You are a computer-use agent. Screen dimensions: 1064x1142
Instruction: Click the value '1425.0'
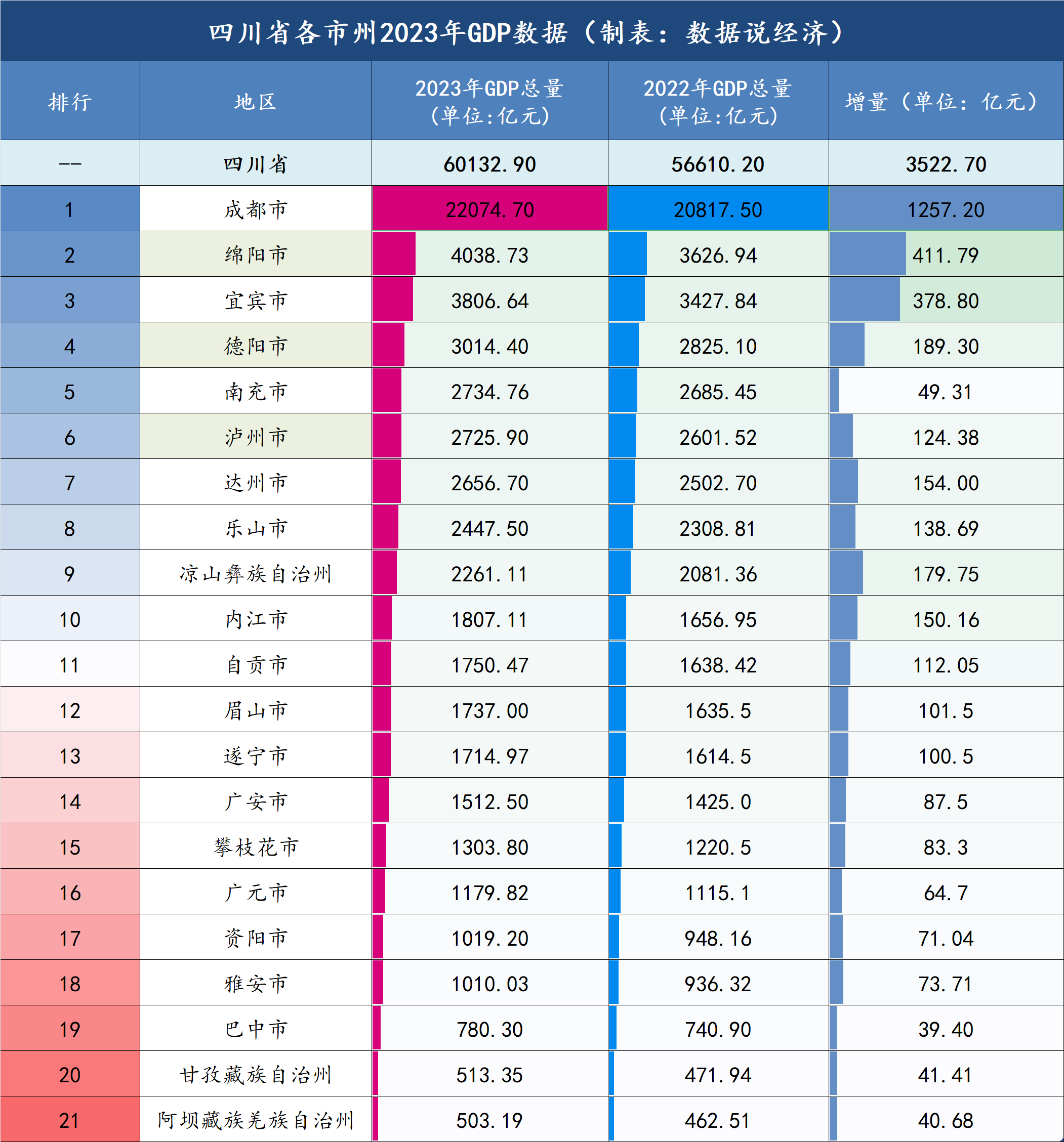(718, 801)
